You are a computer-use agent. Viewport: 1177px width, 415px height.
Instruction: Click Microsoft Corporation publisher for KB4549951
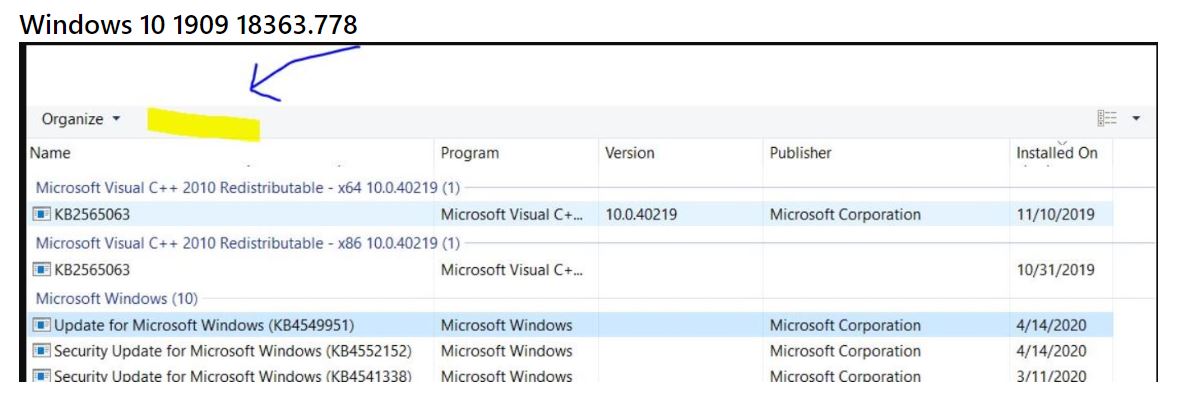pos(845,326)
